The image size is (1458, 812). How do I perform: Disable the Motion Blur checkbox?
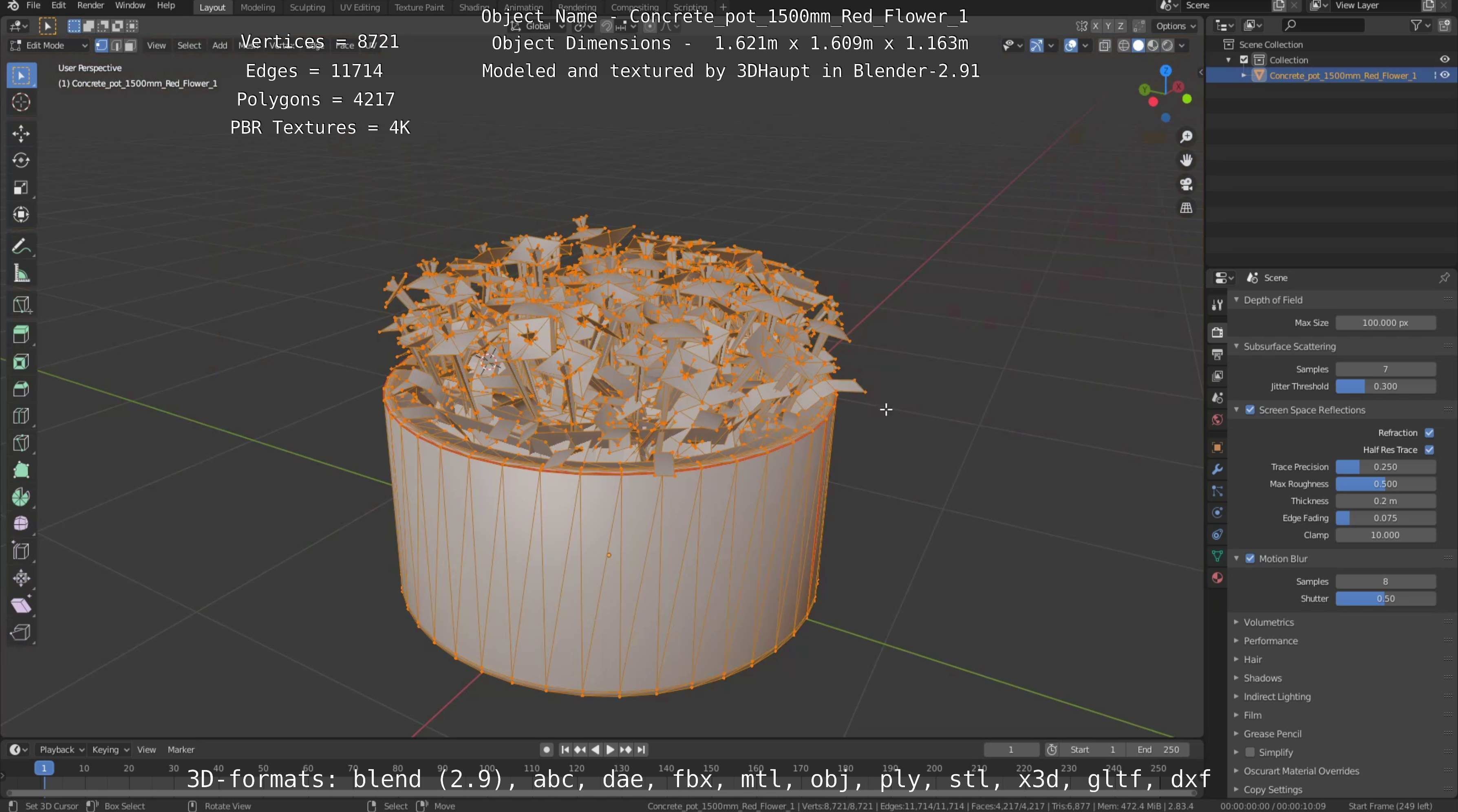point(1250,559)
